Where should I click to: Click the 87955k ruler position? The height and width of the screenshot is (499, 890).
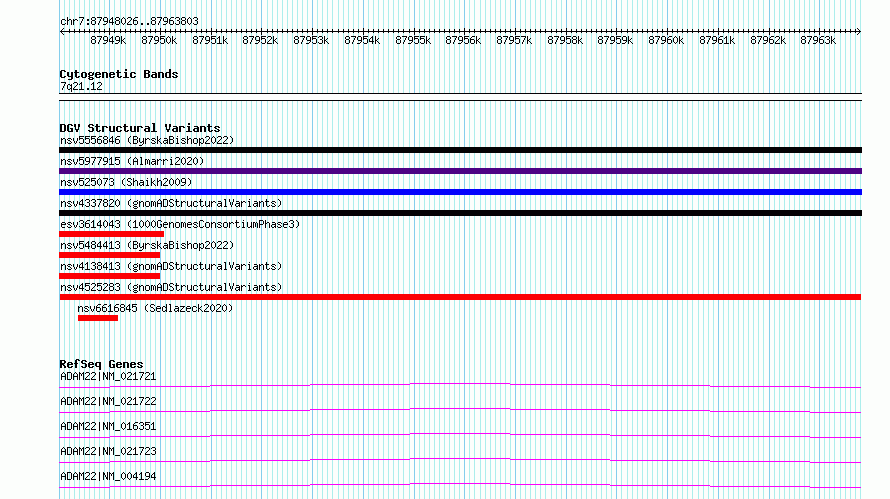[413, 40]
